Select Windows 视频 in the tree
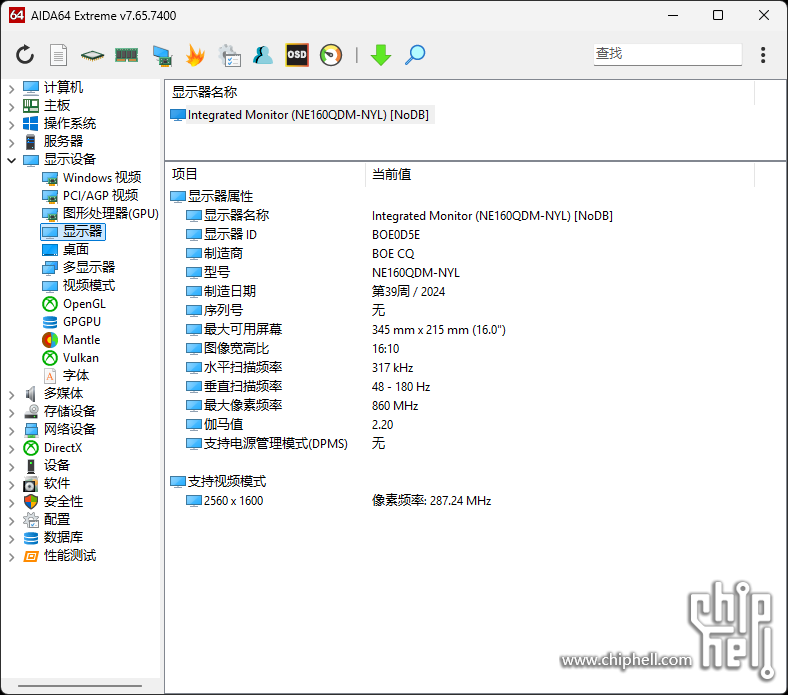Screen dimensions: 788x695 [x=102, y=177]
